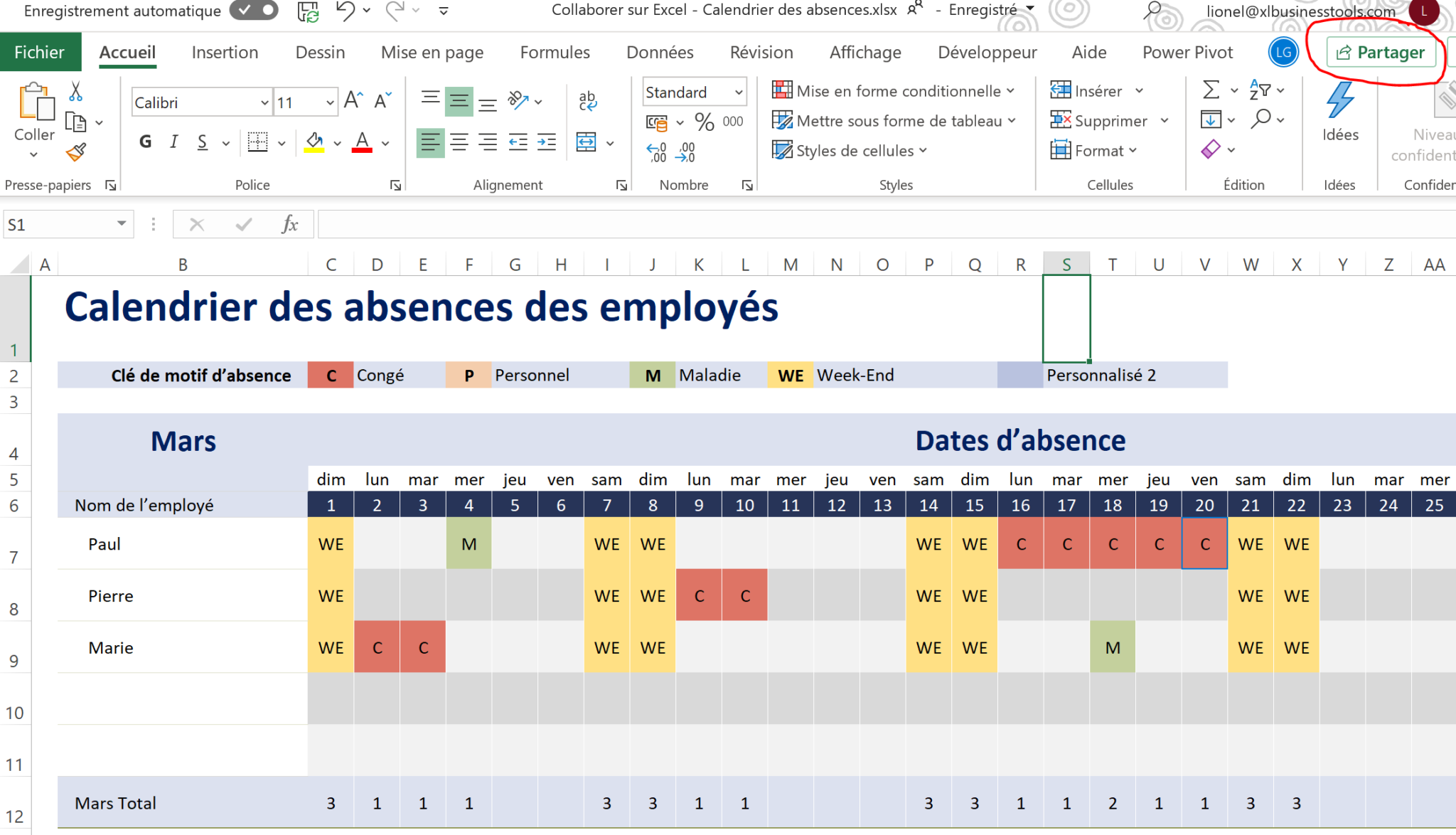Toggle middle vertical alignment
The image size is (1456, 835).
[x=459, y=101]
